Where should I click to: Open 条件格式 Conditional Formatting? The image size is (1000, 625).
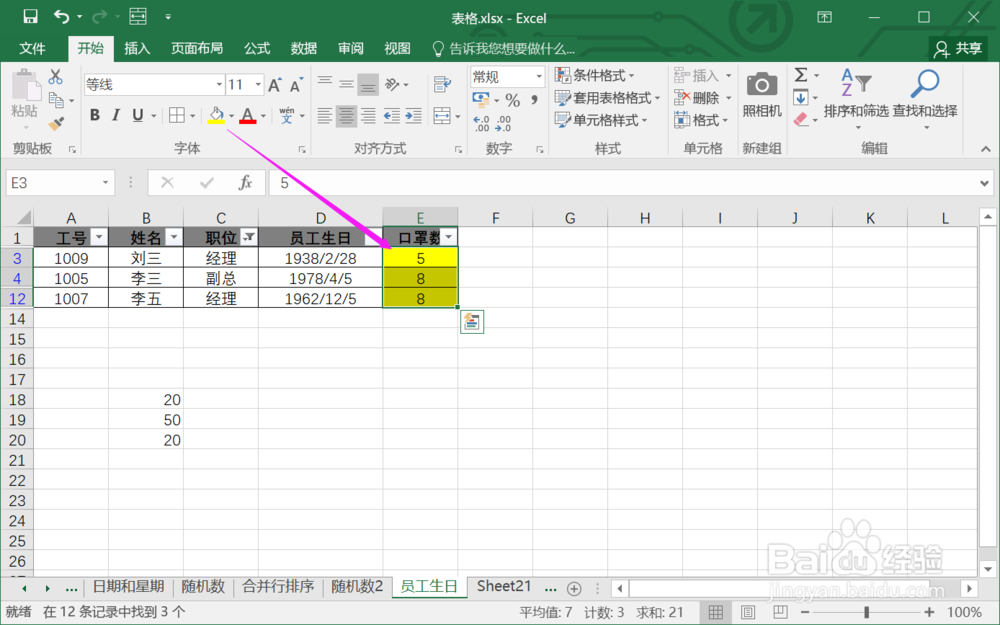[595, 75]
